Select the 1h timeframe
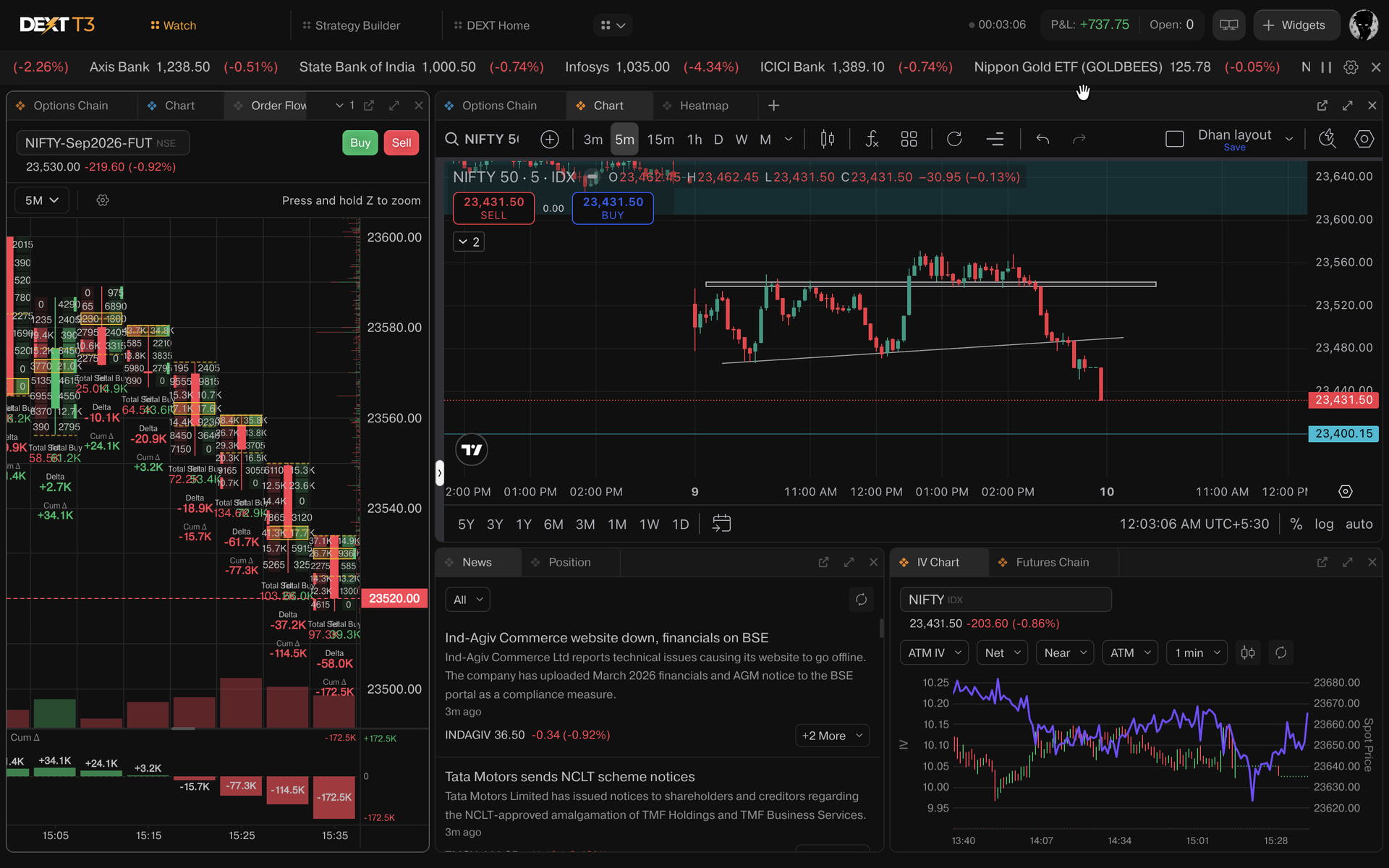1389x868 pixels. tap(694, 139)
